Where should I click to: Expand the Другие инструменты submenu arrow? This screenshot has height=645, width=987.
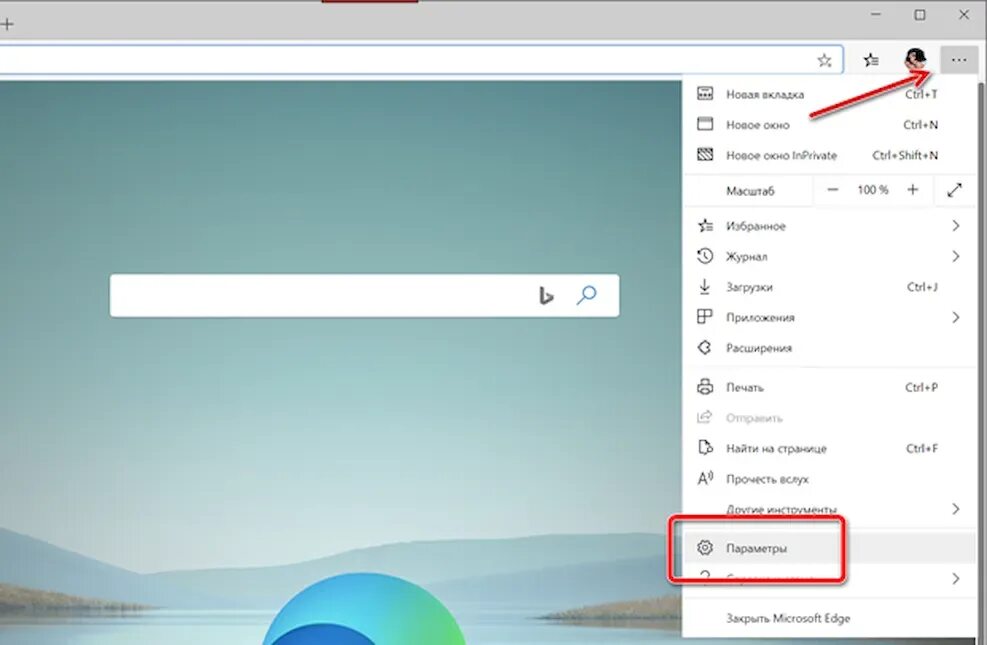pyautogui.click(x=956, y=508)
